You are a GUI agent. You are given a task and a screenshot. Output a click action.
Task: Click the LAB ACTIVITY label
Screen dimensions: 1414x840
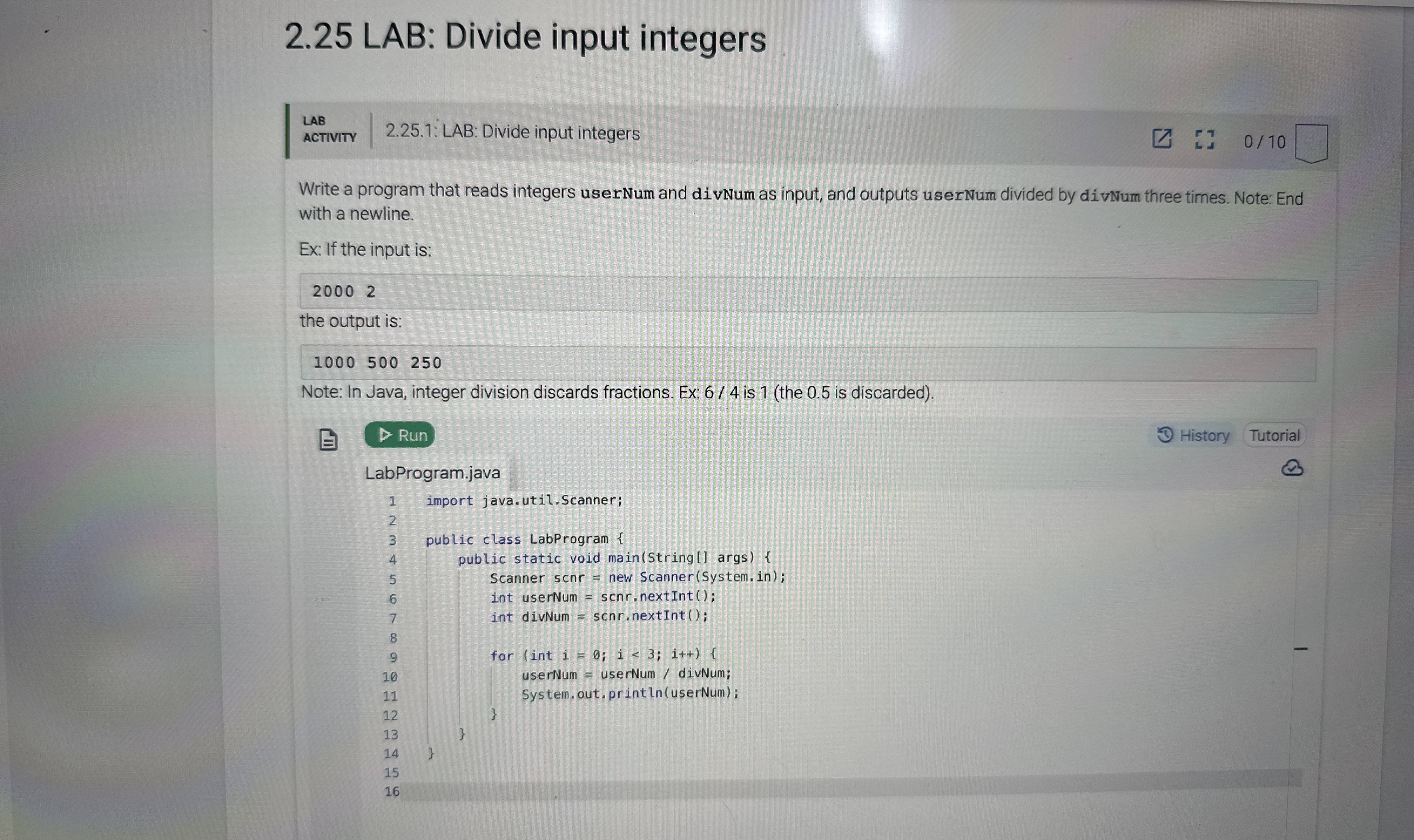(x=329, y=129)
